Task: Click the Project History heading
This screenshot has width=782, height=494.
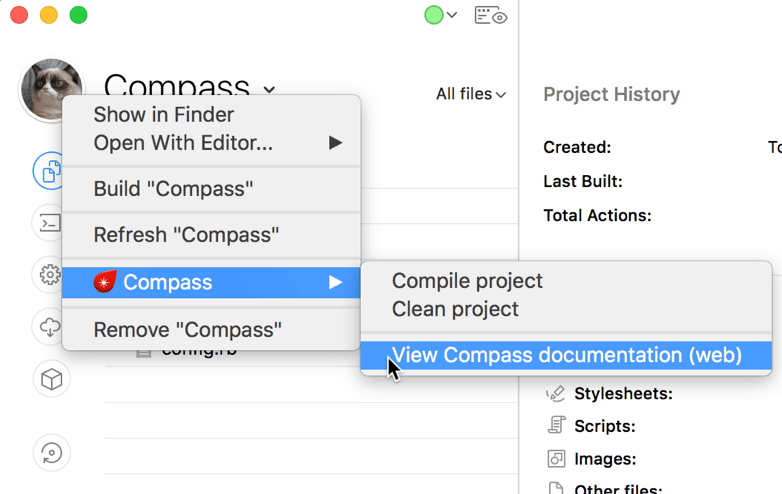Action: click(x=611, y=94)
